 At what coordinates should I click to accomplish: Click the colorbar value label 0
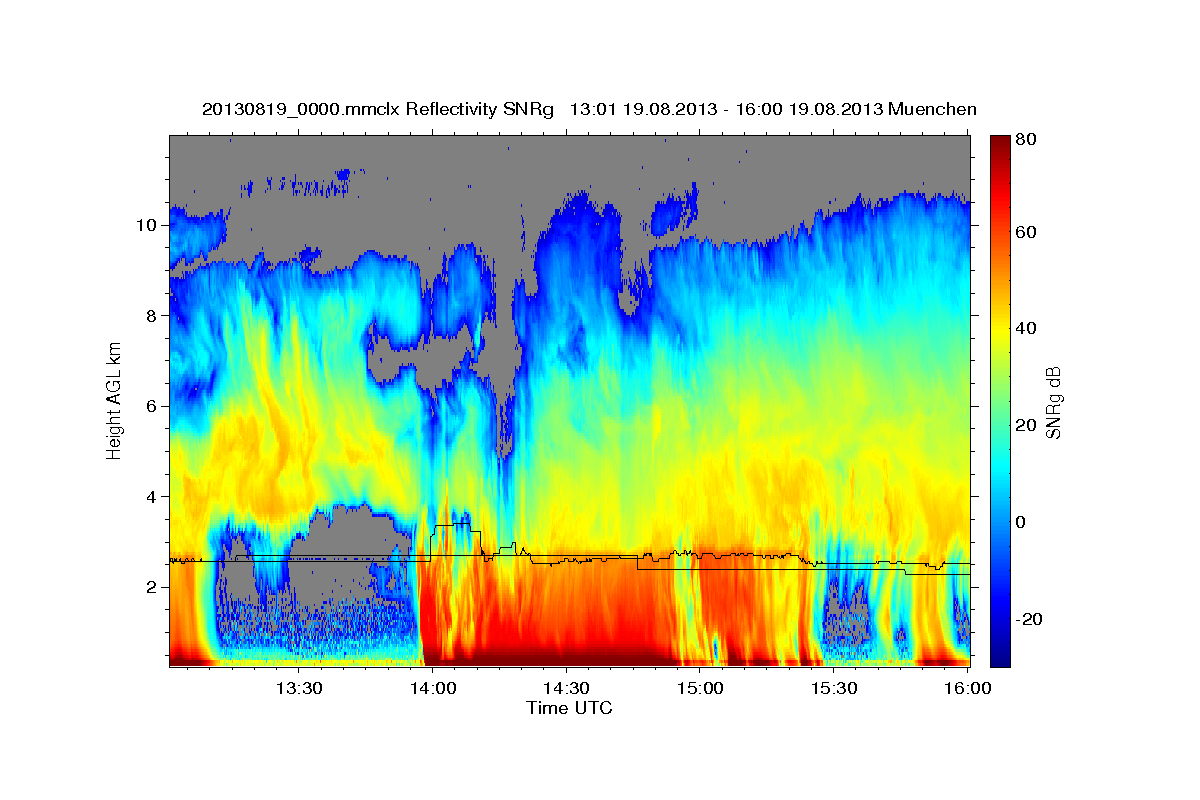(1022, 523)
